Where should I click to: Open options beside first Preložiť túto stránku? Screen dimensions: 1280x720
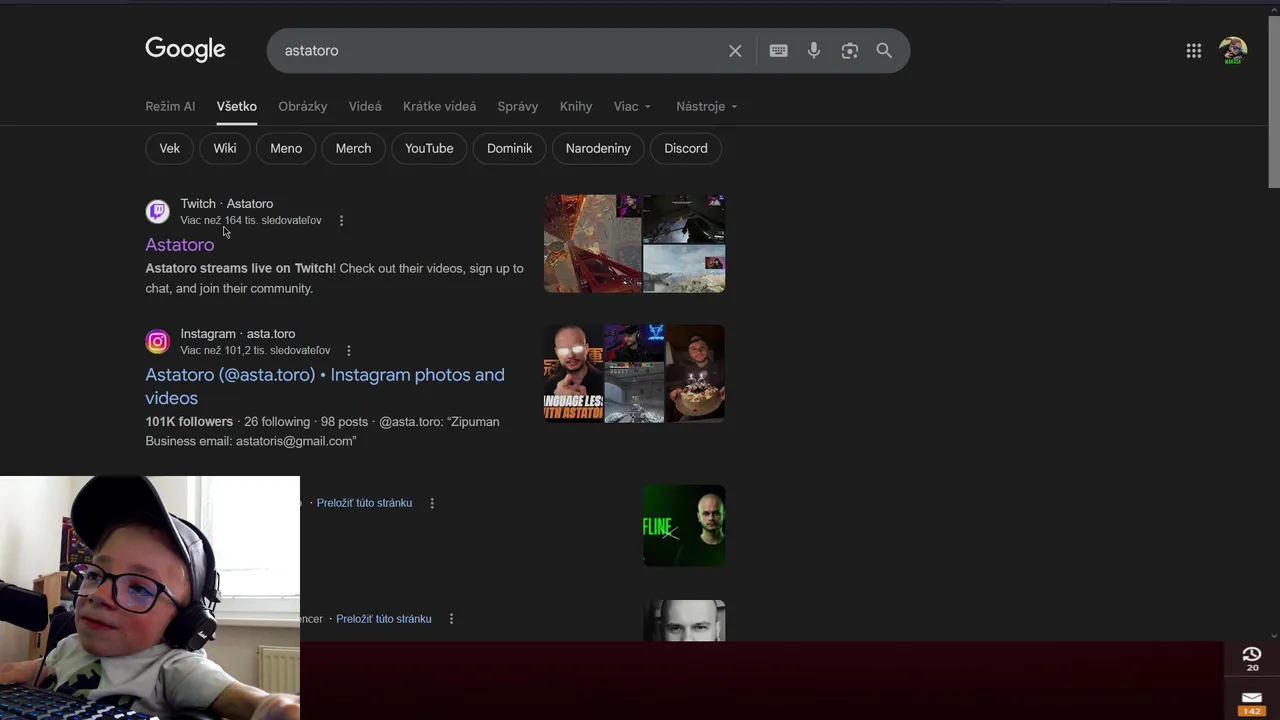[x=432, y=503]
